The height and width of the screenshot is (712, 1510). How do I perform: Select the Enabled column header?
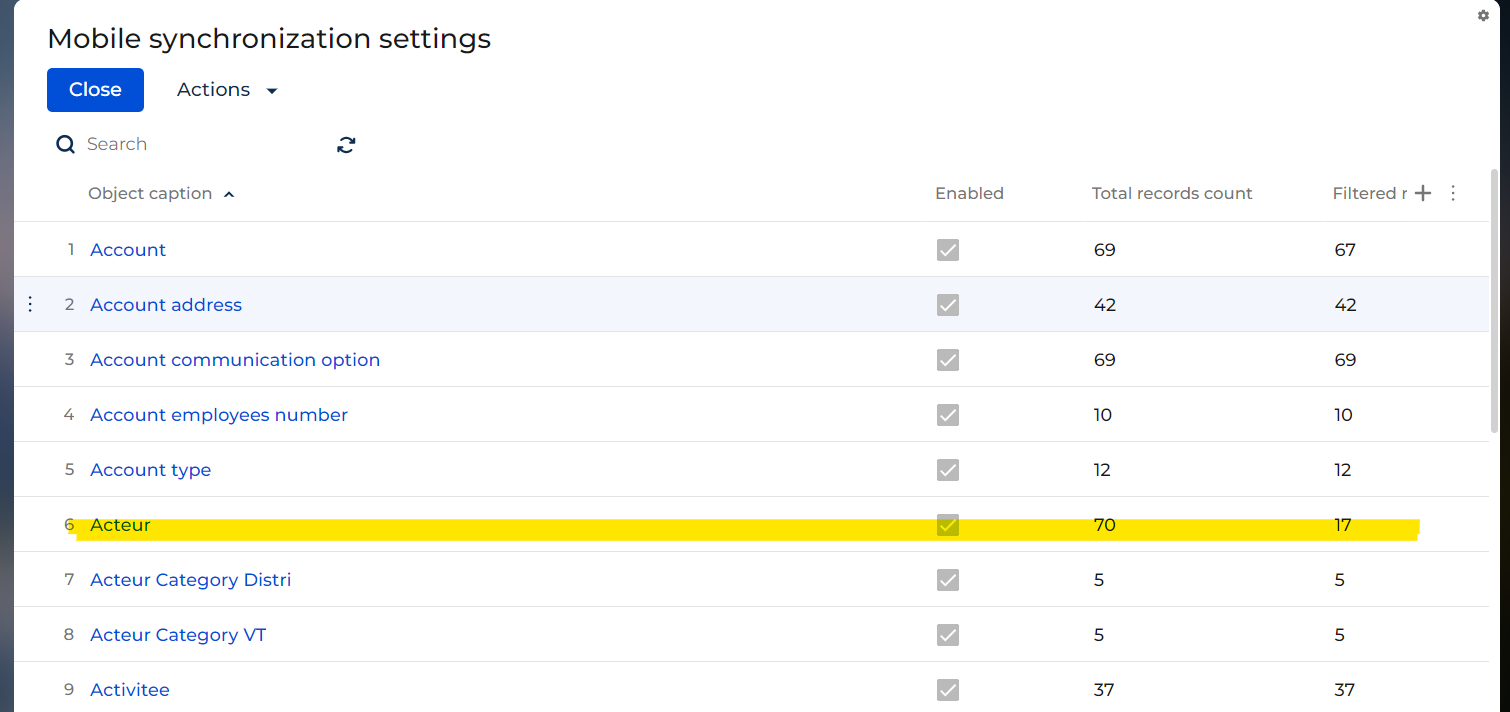969,193
